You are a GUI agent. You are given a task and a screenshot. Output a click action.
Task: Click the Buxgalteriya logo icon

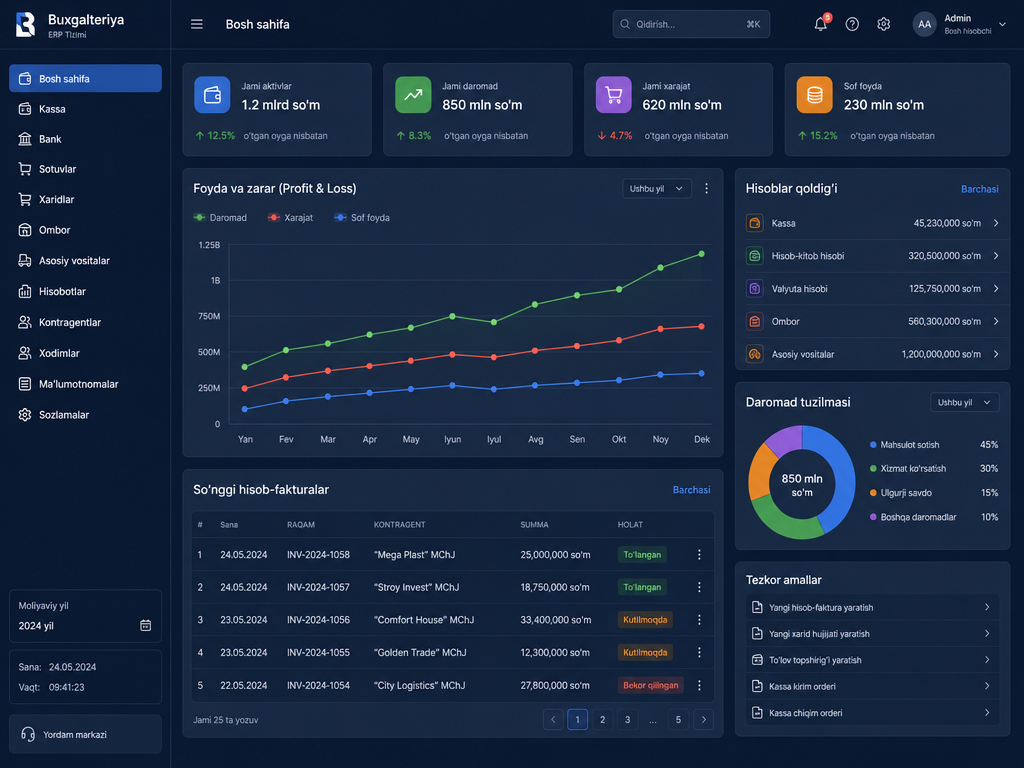[x=25, y=25]
